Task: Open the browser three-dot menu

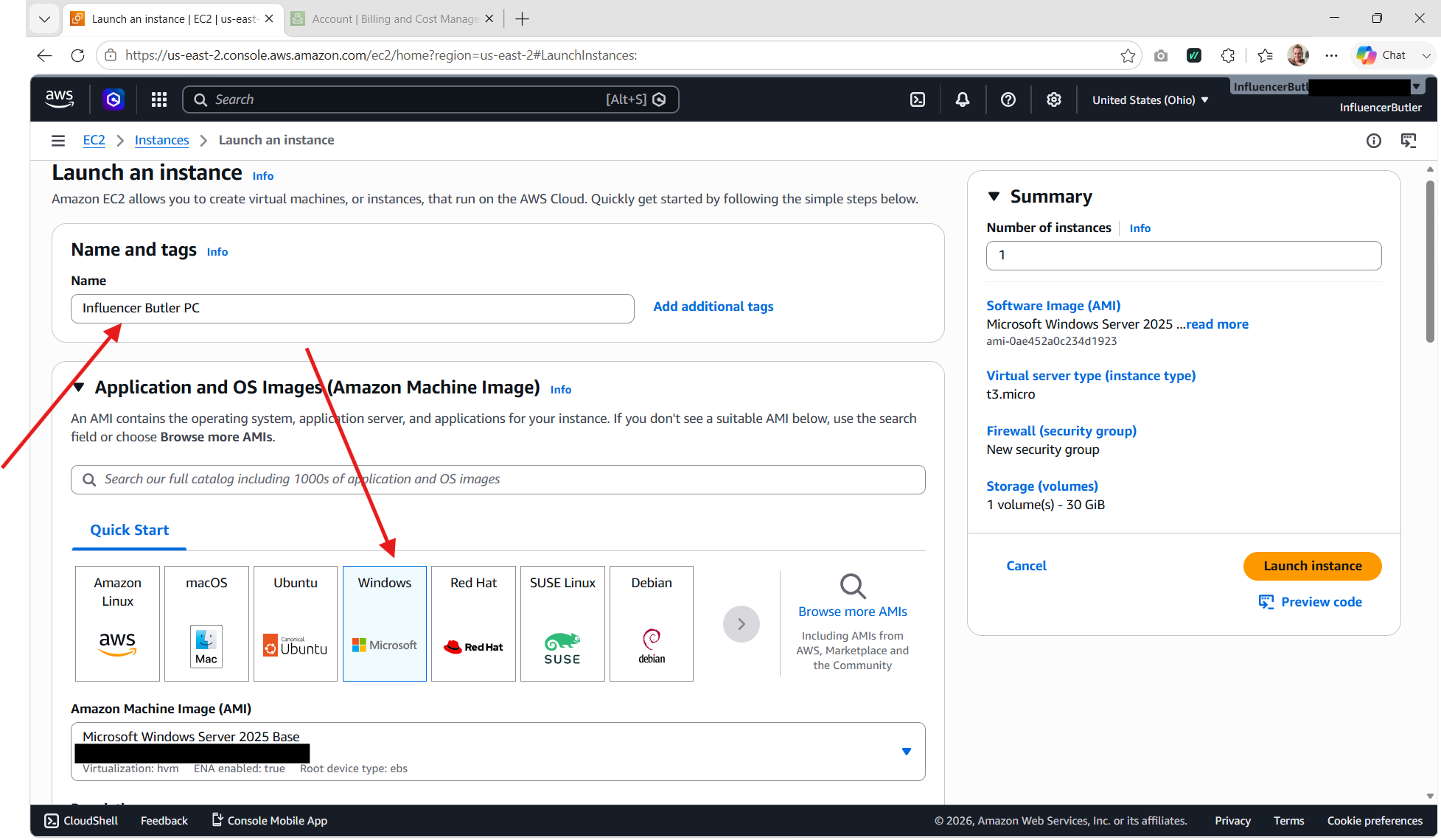Action: pos(1331,55)
